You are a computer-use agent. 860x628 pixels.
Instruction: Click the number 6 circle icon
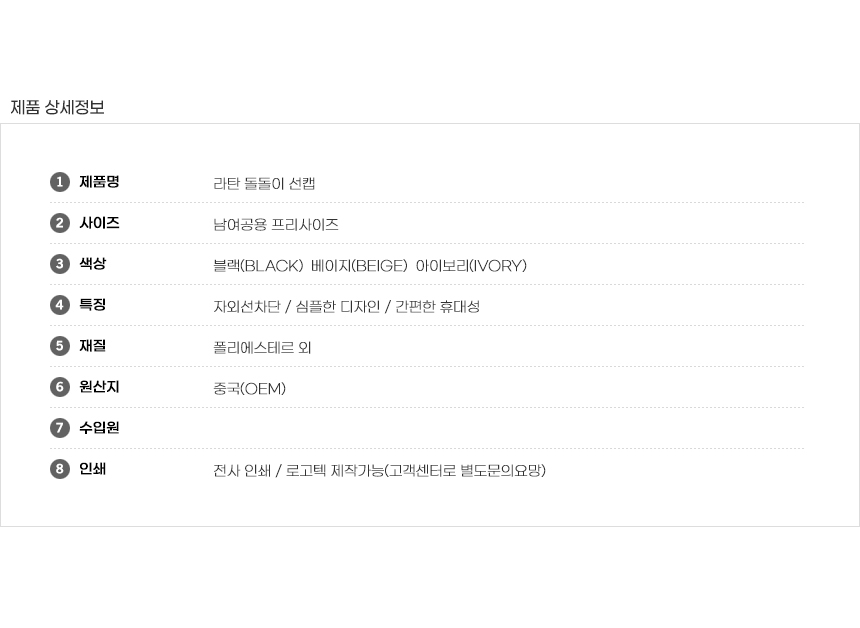coord(60,387)
